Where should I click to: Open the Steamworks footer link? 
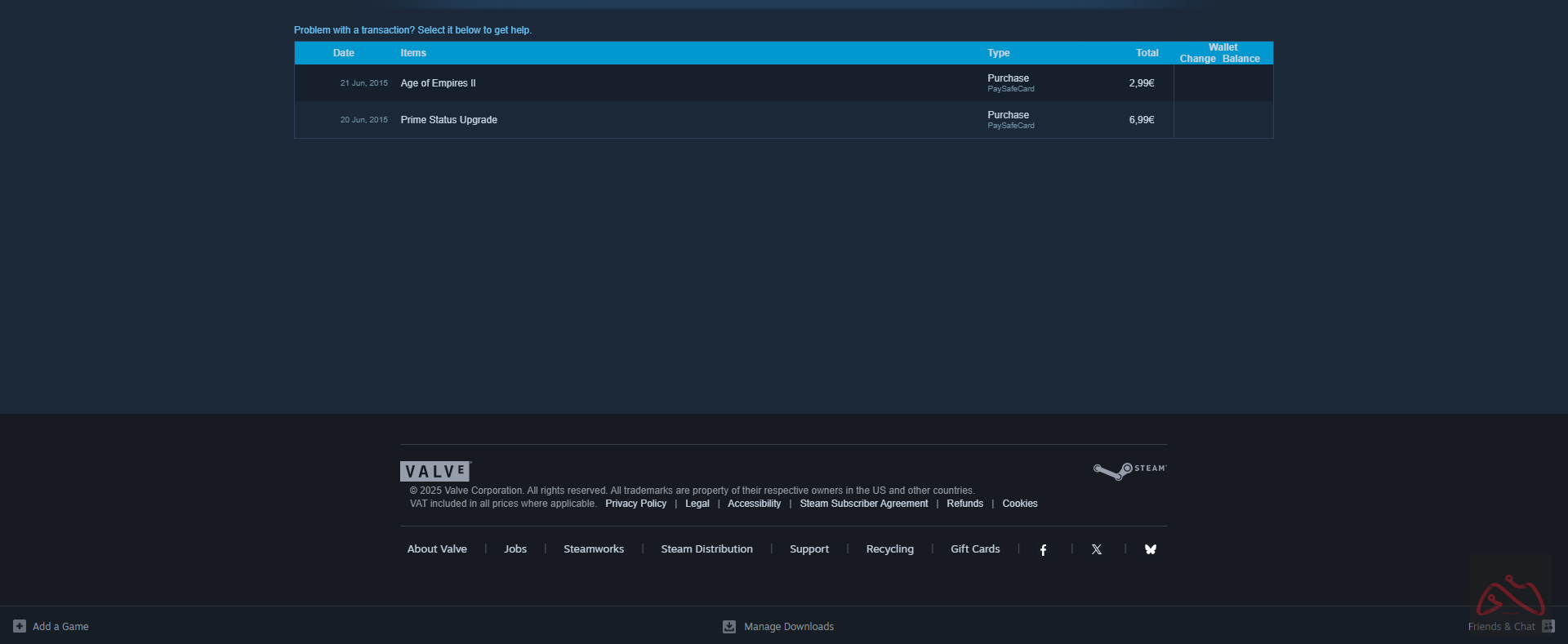(x=593, y=549)
